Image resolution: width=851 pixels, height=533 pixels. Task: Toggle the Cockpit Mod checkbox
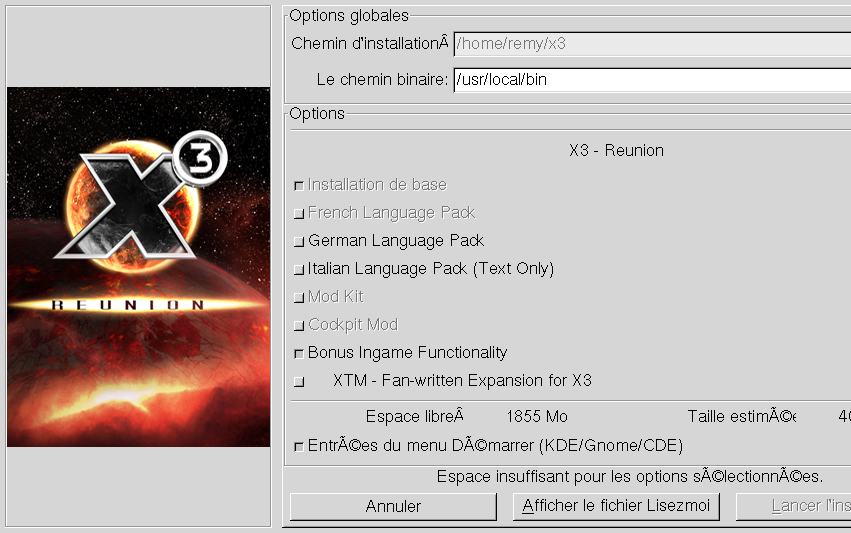tap(299, 326)
